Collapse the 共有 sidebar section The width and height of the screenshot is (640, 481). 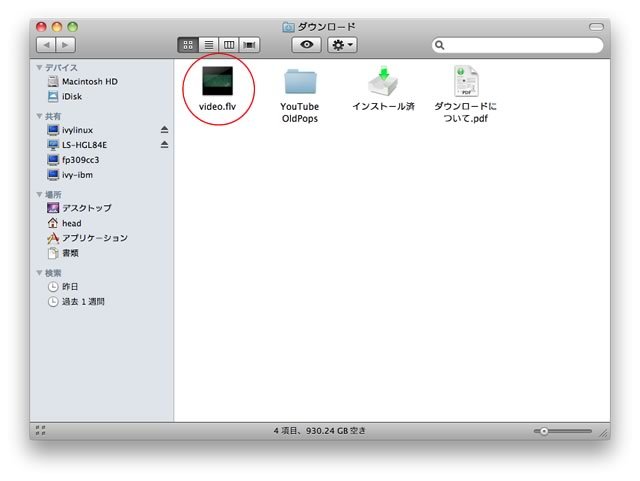pos(40,116)
